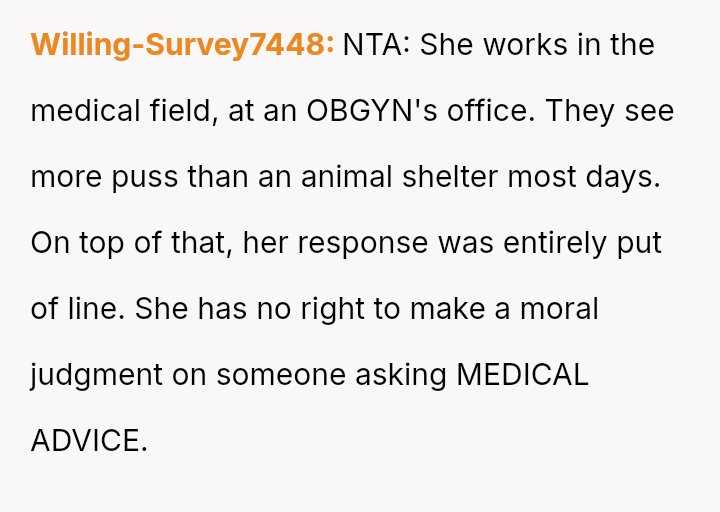This screenshot has height=512, width=720.
Task: Click the word "response" in the comment
Action: [362, 243]
